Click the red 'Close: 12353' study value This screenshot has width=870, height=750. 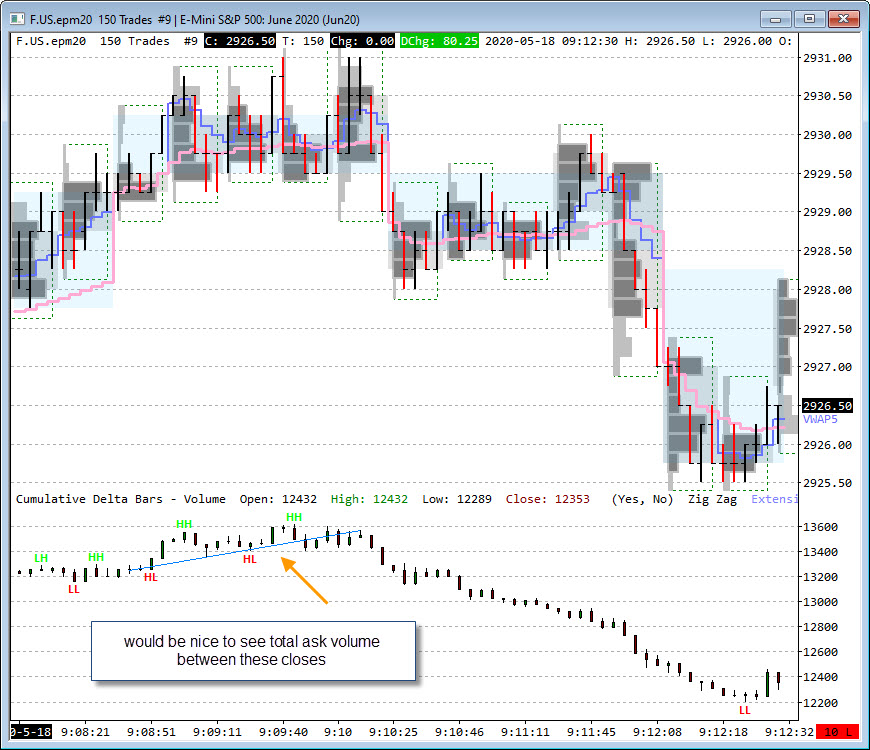point(548,499)
